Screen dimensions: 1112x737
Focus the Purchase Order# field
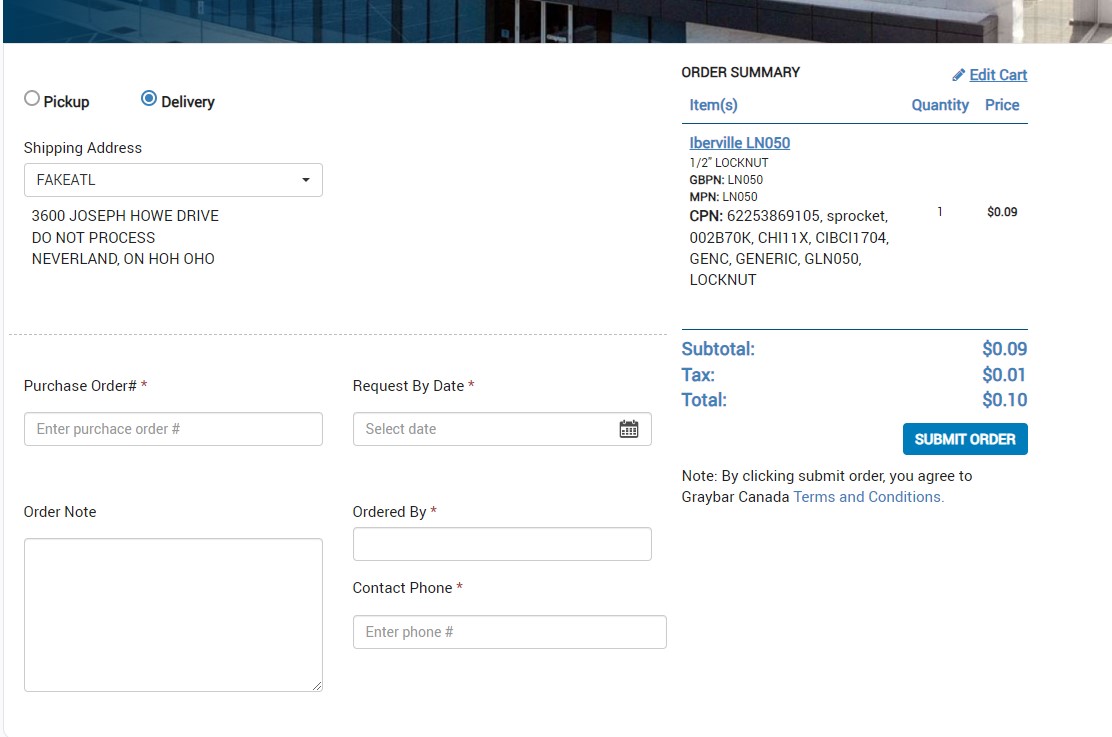pyautogui.click(x=173, y=429)
